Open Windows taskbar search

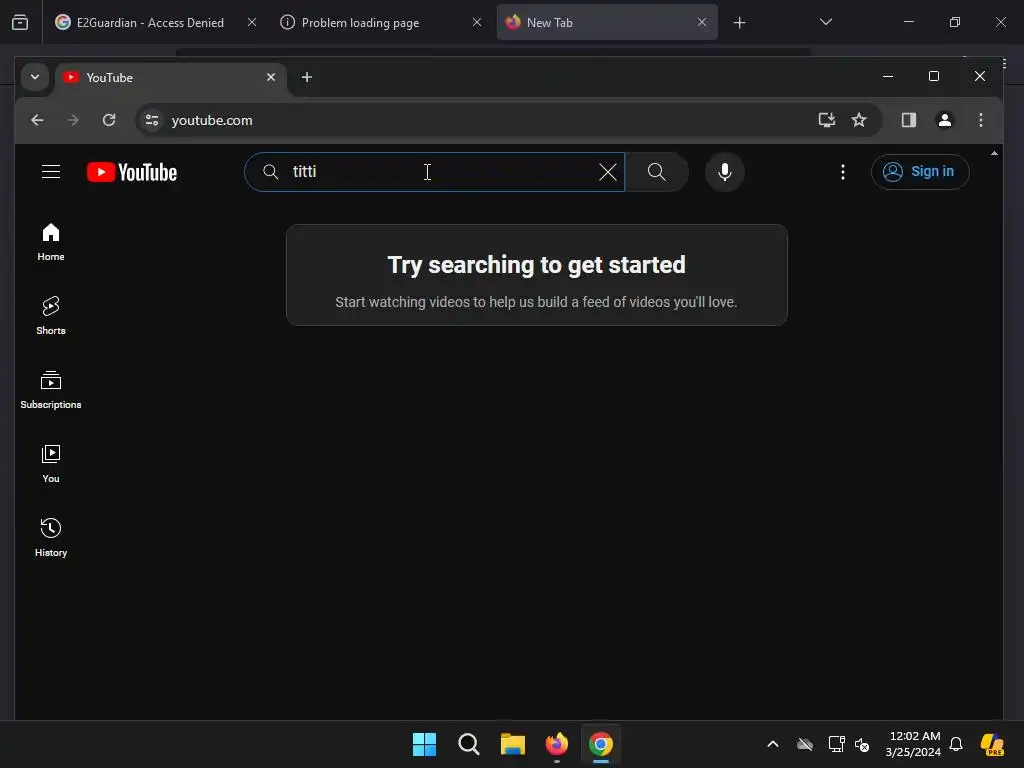tap(469, 744)
